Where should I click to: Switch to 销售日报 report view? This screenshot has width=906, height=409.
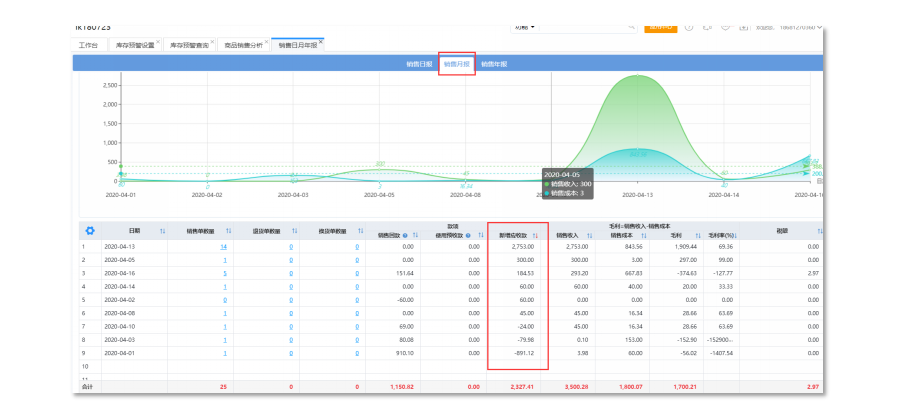(x=420, y=64)
